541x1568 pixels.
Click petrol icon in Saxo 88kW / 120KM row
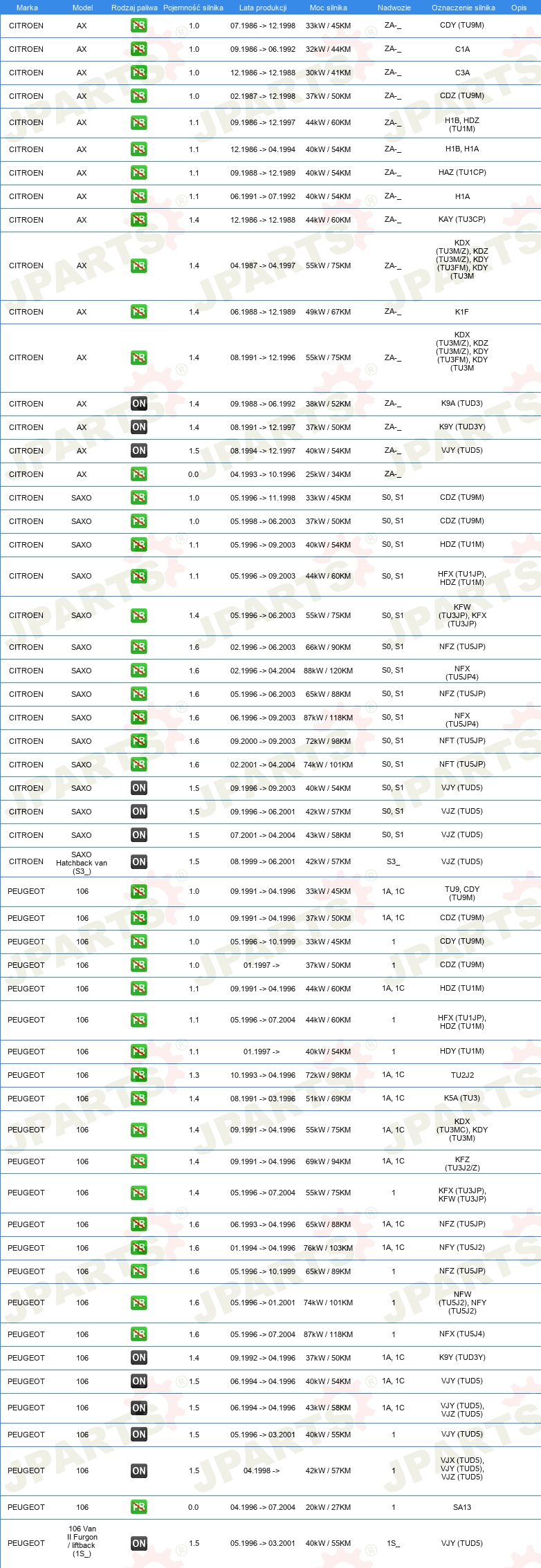139,671
